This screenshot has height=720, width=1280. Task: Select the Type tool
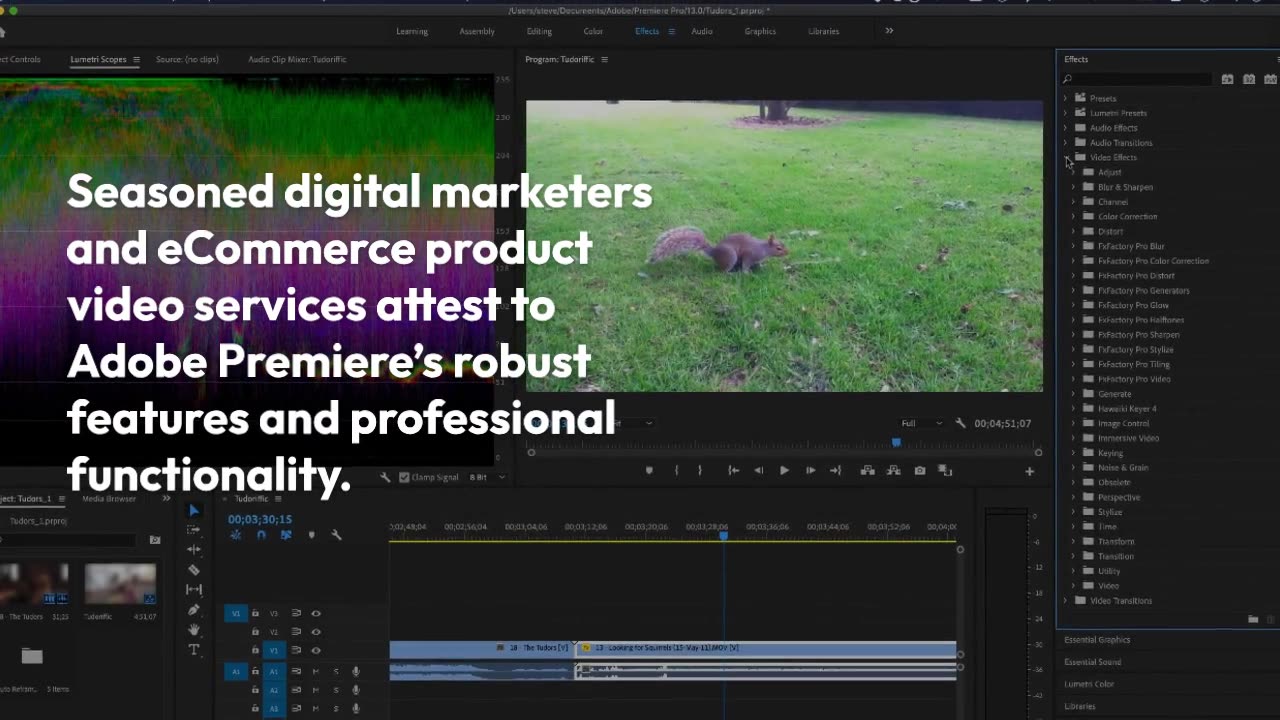coord(194,650)
